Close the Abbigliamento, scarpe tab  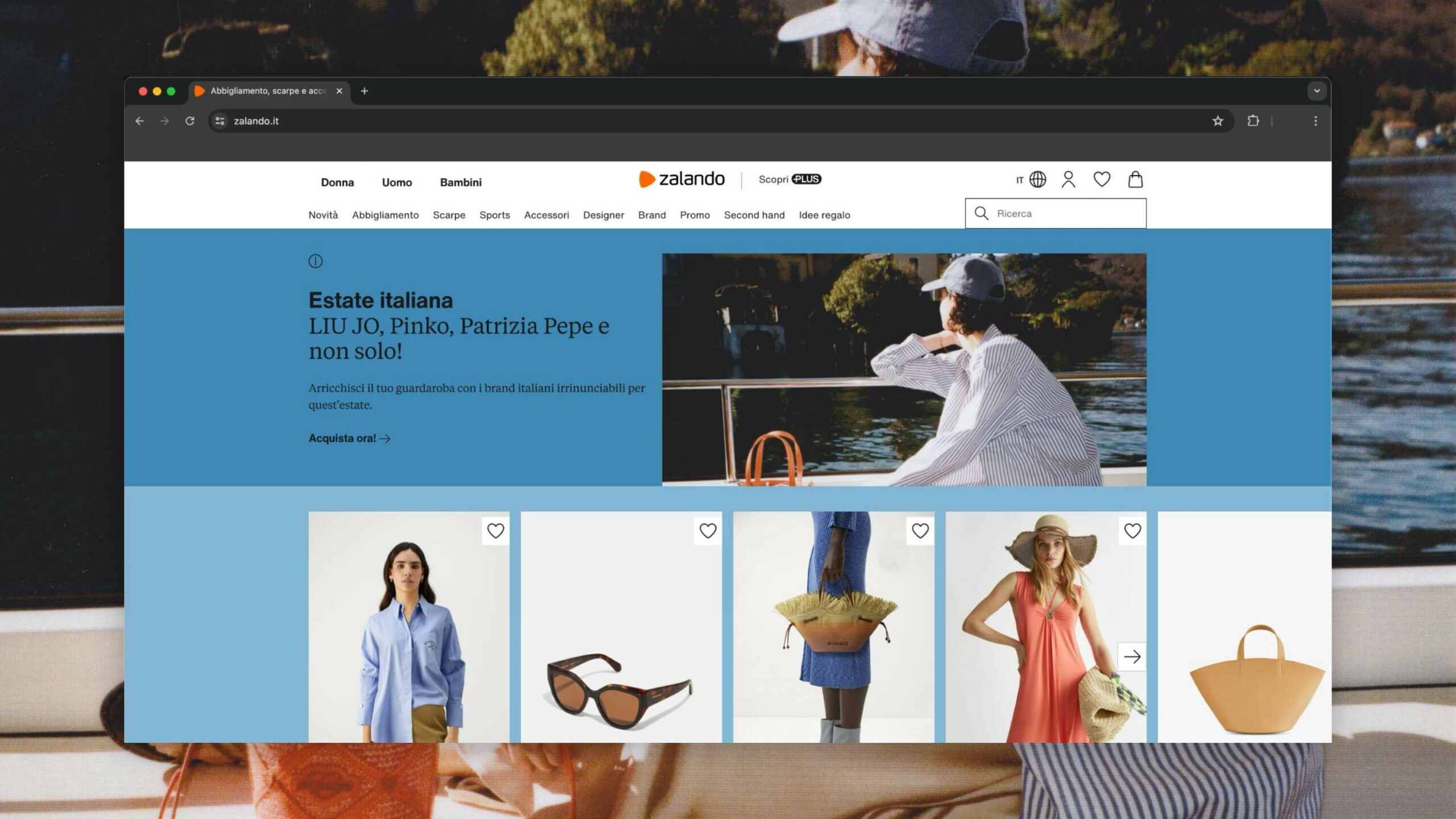[x=340, y=91]
